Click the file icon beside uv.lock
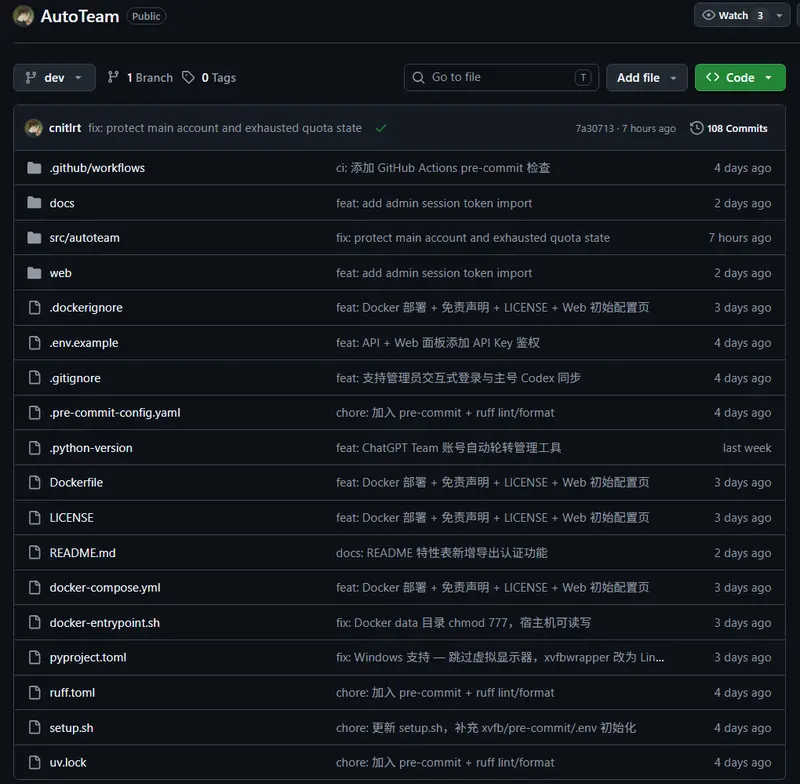The height and width of the screenshot is (784, 800). (35, 763)
